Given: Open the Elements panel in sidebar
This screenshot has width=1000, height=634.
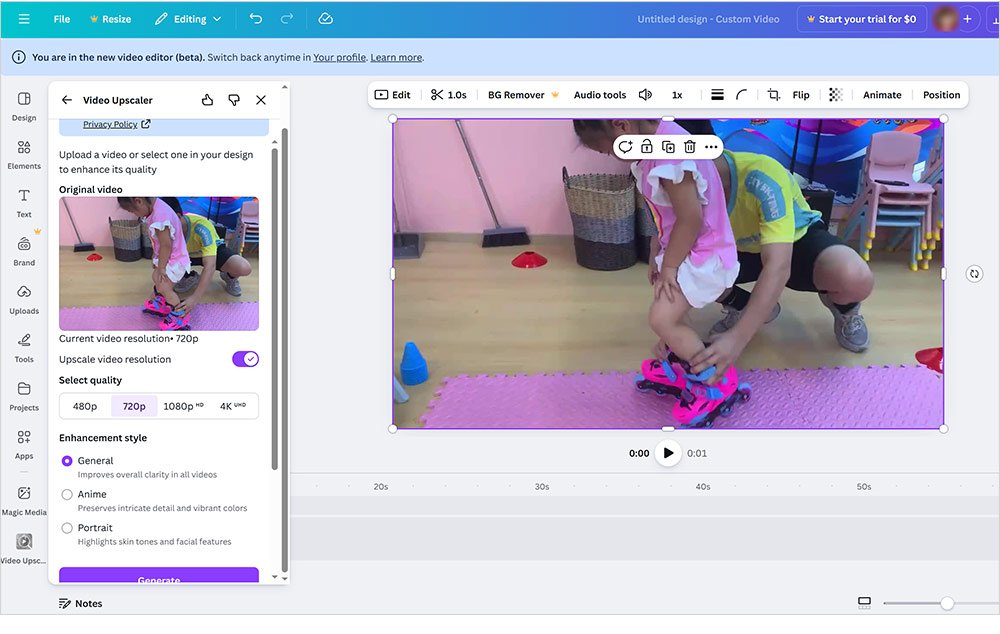Looking at the screenshot, I should pyautogui.click(x=23, y=153).
